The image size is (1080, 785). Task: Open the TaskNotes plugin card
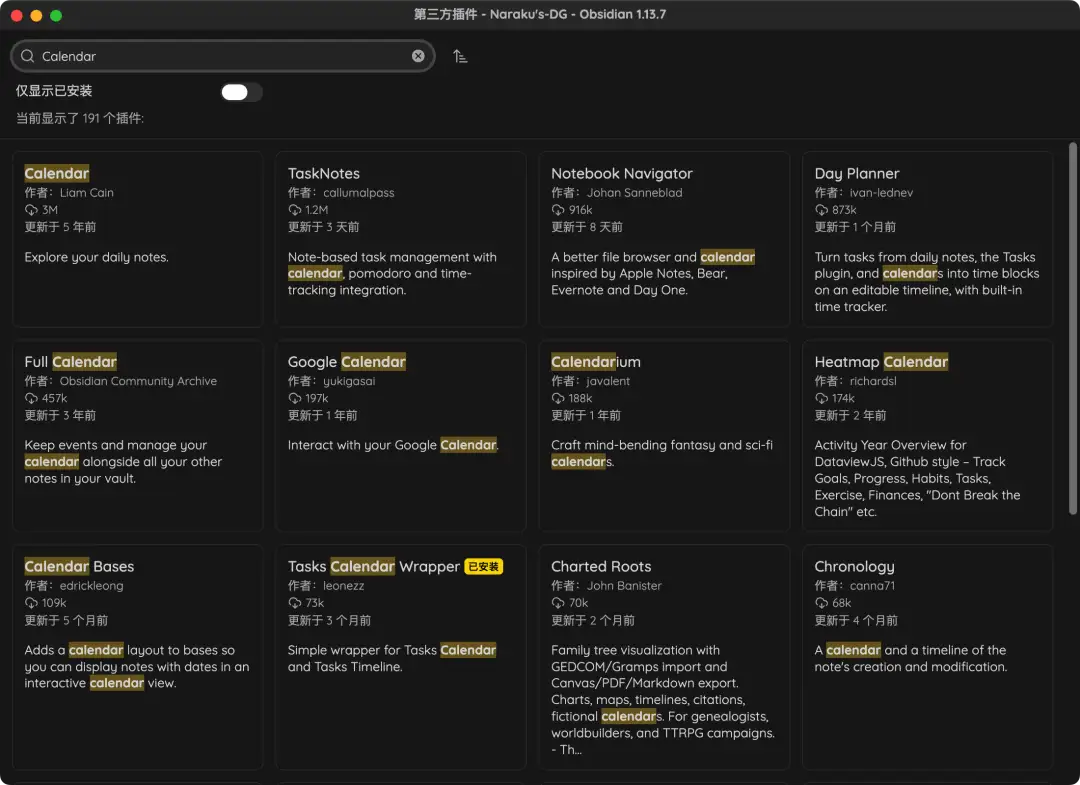401,239
